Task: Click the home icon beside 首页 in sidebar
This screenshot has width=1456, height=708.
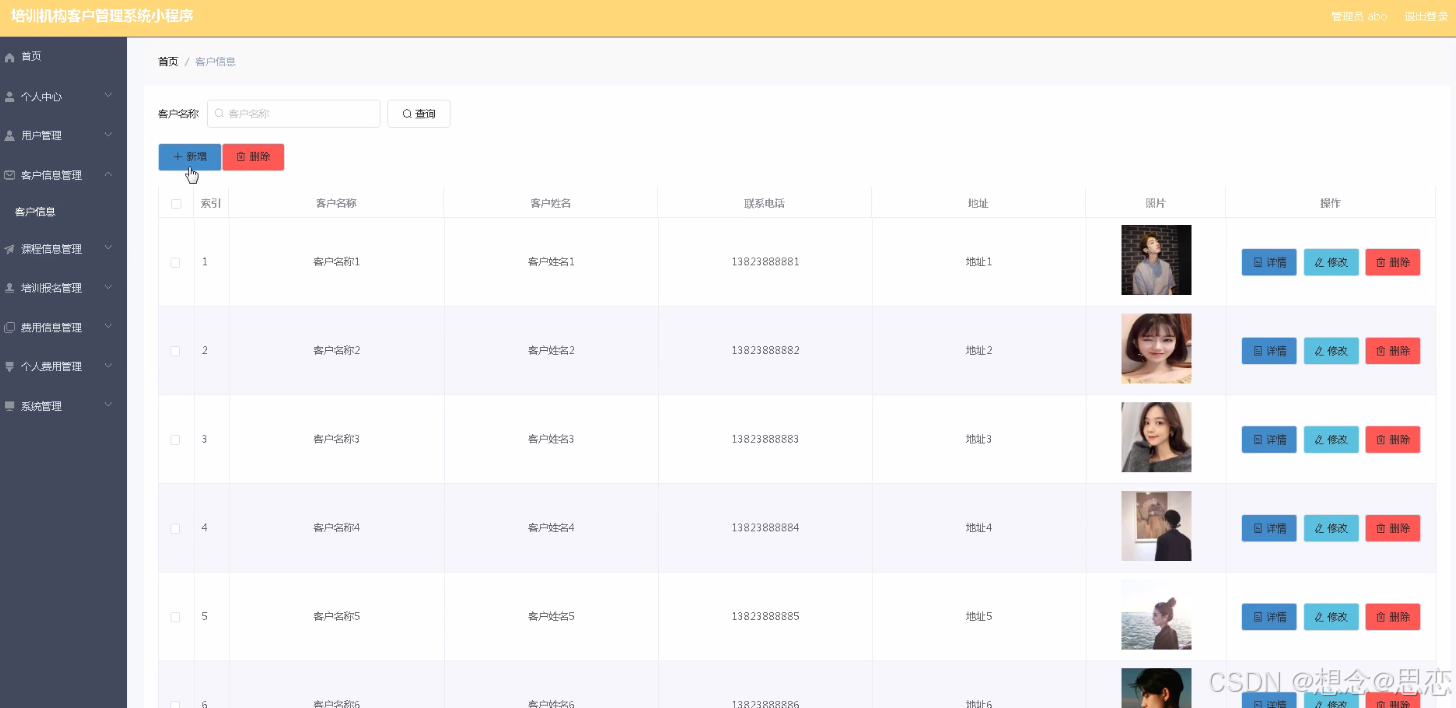Action: [x=10, y=58]
